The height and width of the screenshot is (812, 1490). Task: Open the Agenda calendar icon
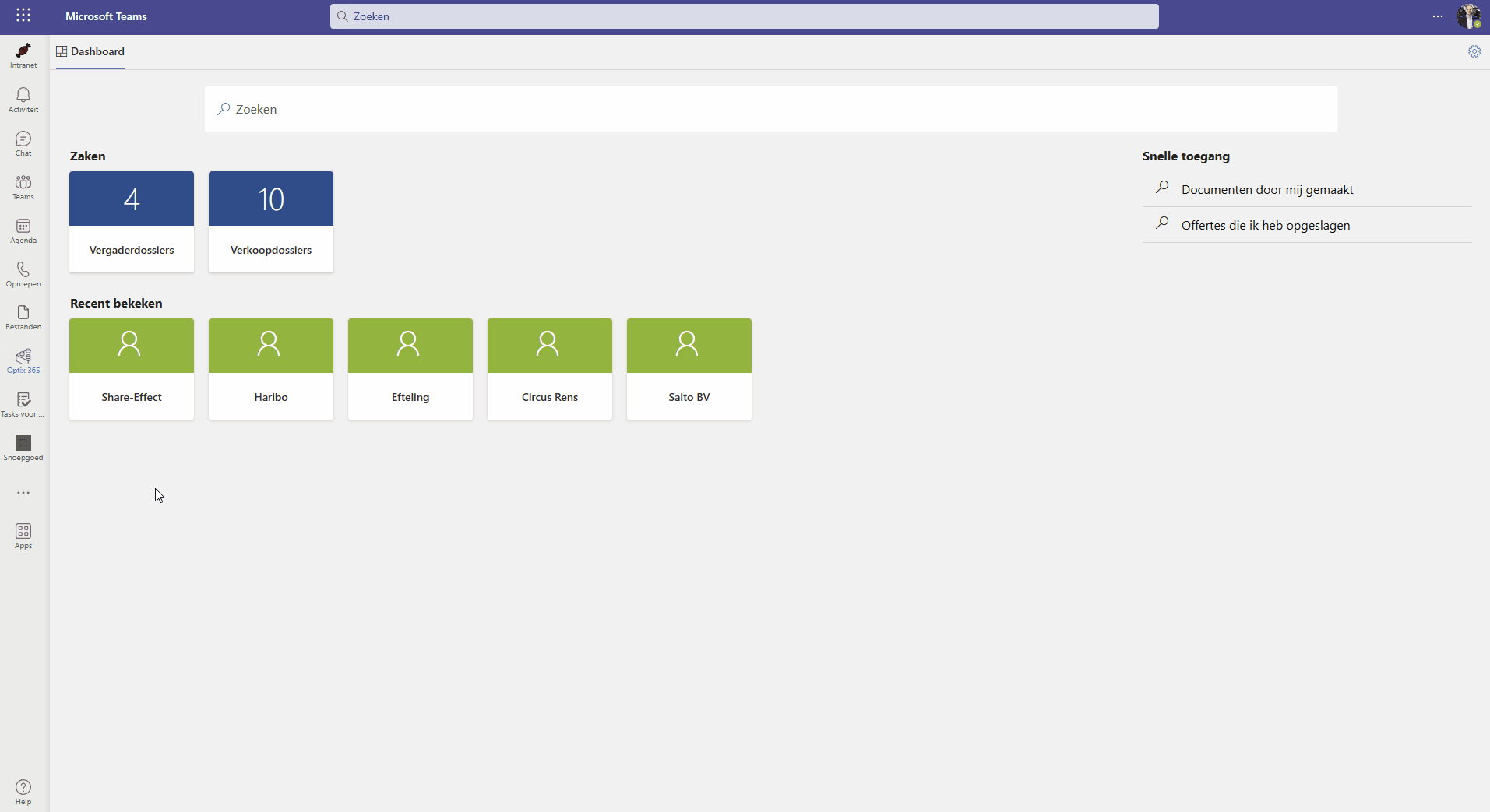(23, 230)
